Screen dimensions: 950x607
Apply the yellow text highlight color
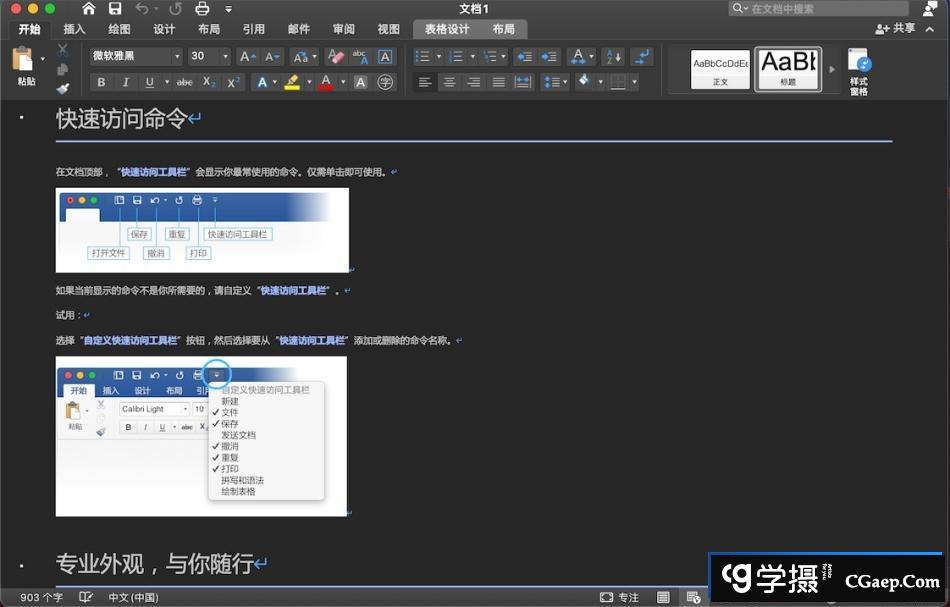click(292, 82)
